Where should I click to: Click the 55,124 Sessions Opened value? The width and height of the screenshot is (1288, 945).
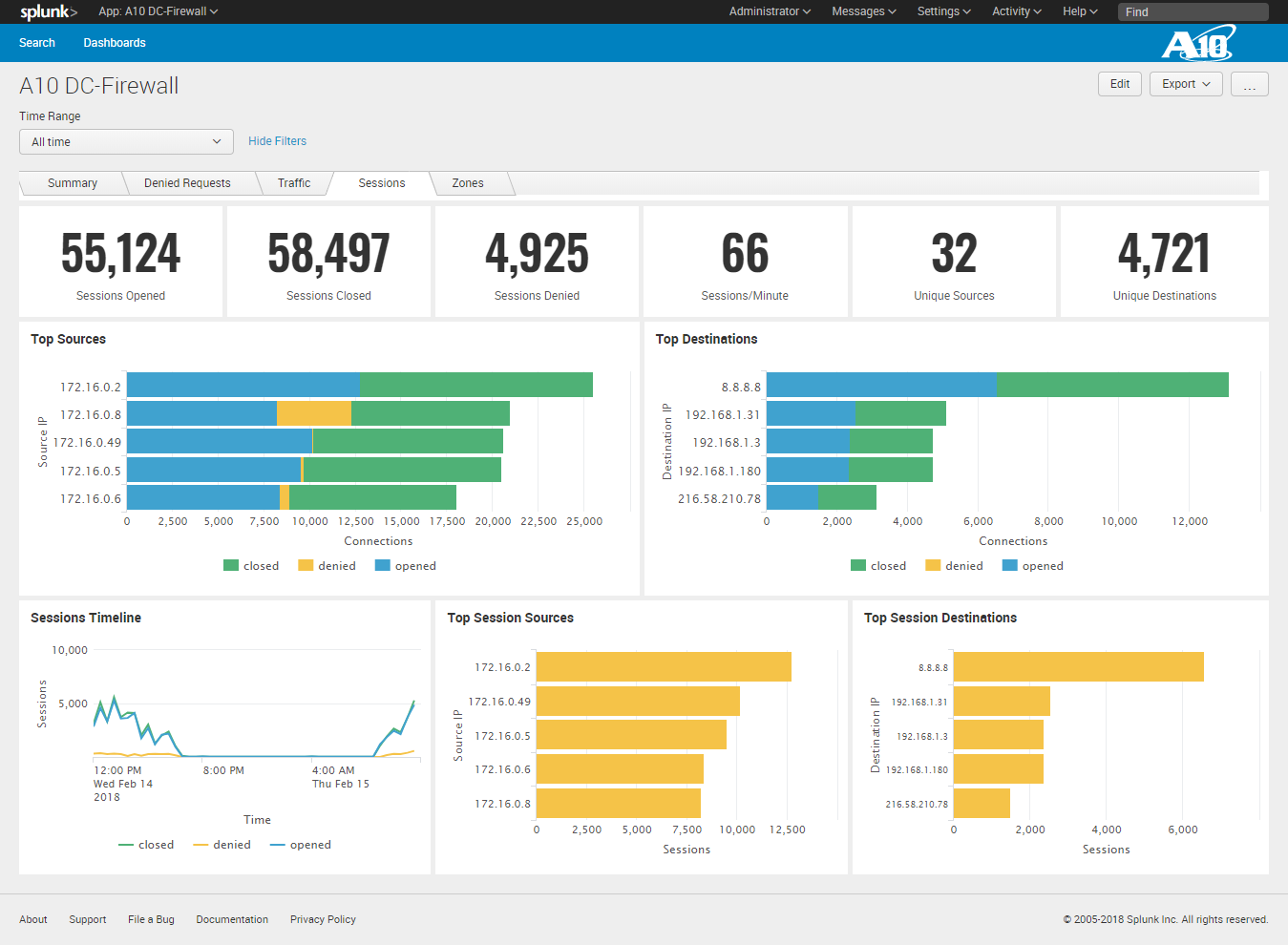tap(120, 254)
